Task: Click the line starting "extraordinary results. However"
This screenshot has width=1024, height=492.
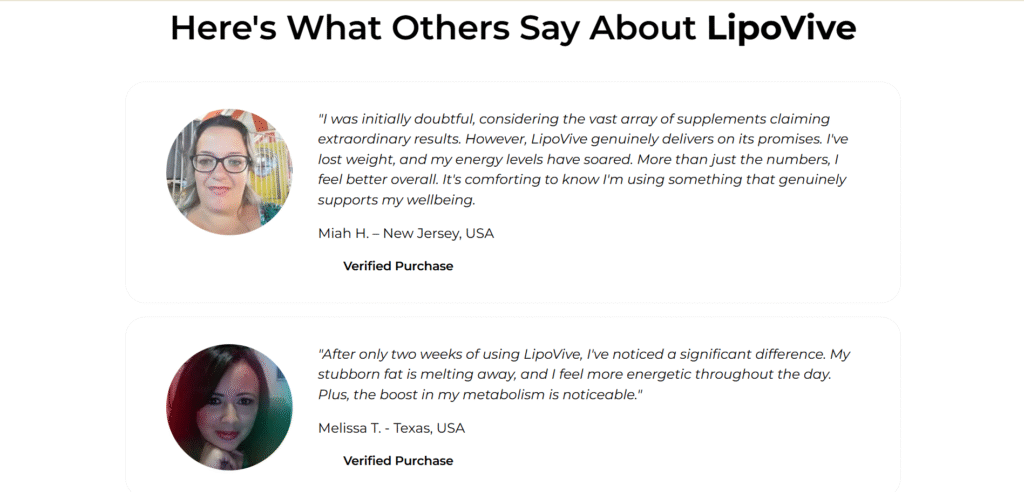Action: click(x=583, y=139)
